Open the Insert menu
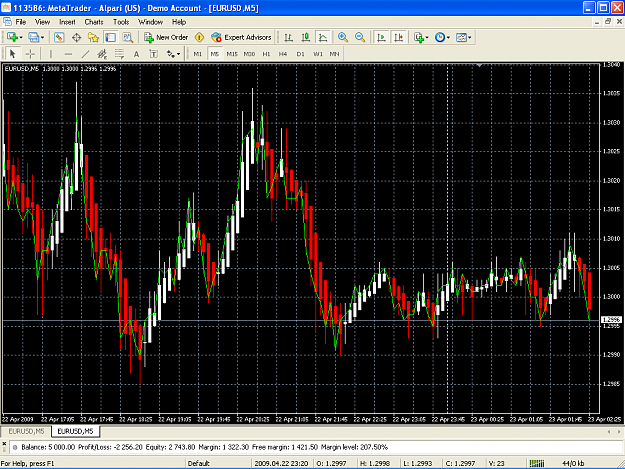Viewport: 625px width, 469px height. [x=67, y=22]
